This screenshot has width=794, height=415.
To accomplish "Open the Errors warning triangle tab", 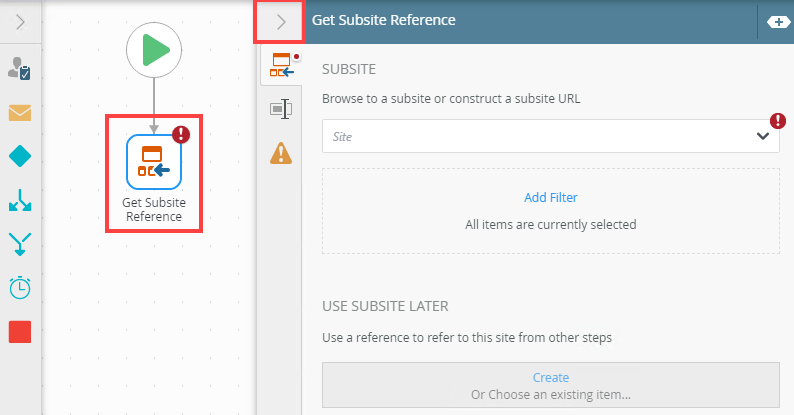I will 281,152.
